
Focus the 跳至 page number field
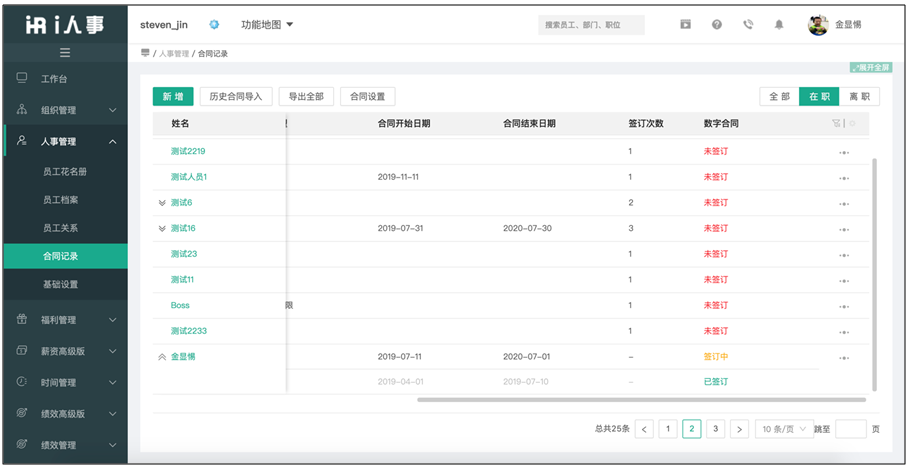click(x=851, y=429)
